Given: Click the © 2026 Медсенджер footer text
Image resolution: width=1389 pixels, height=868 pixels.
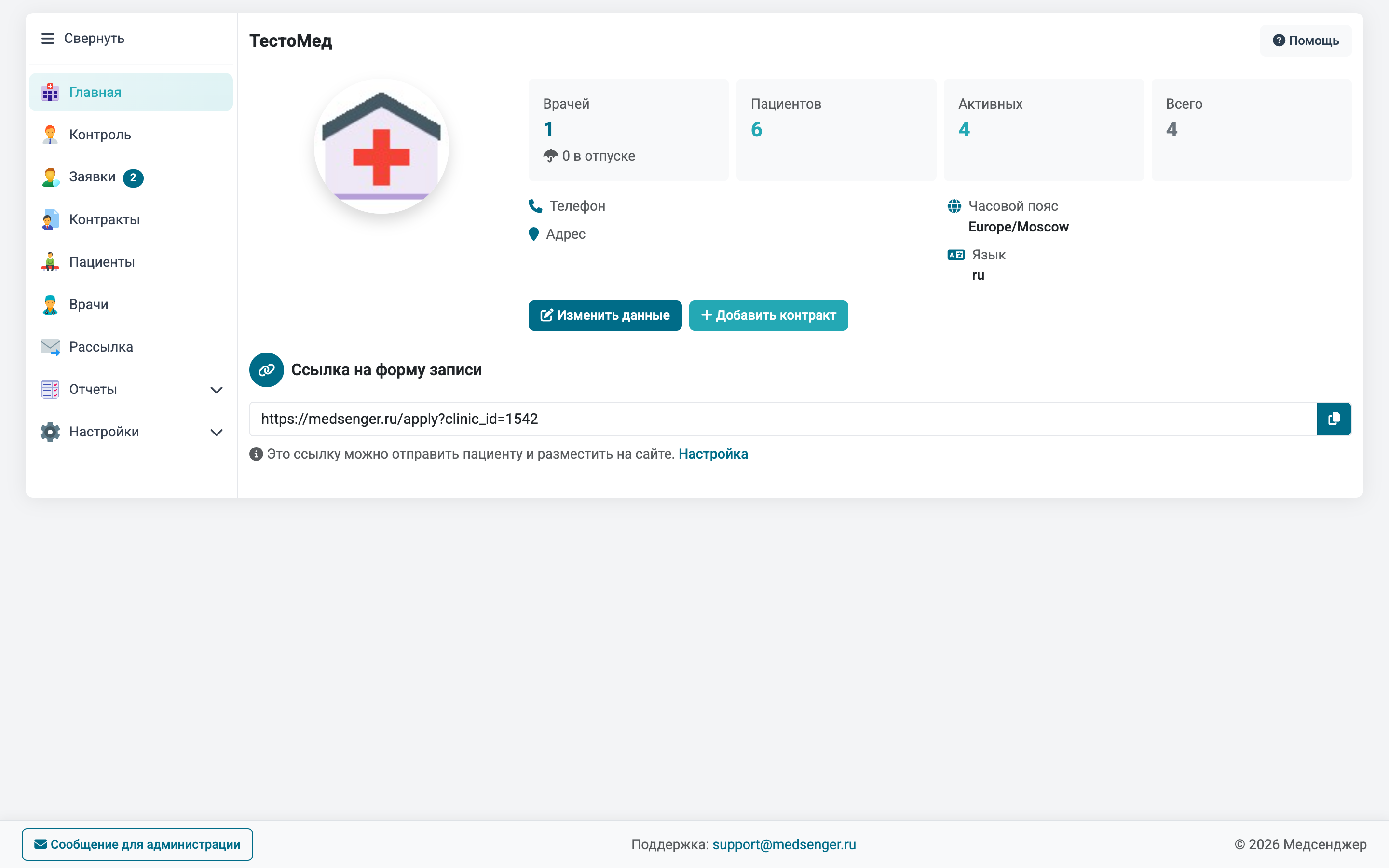Looking at the screenshot, I should 1301,844.
